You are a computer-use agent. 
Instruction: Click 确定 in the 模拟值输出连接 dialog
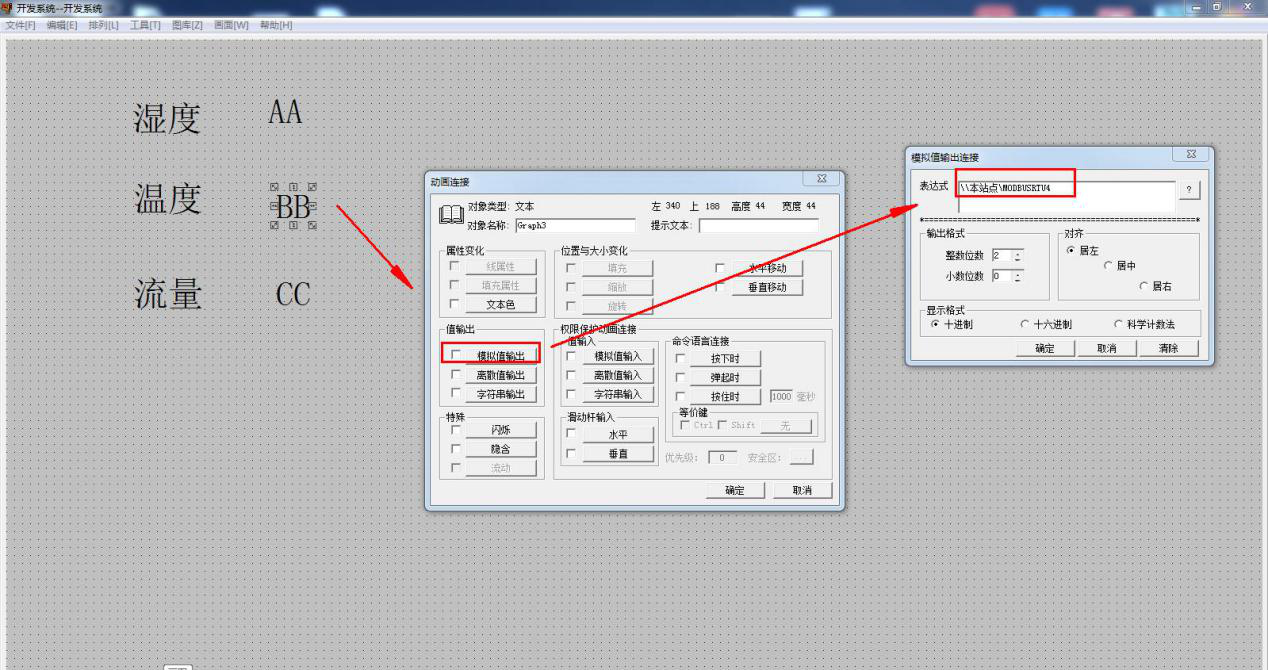(1045, 348)
